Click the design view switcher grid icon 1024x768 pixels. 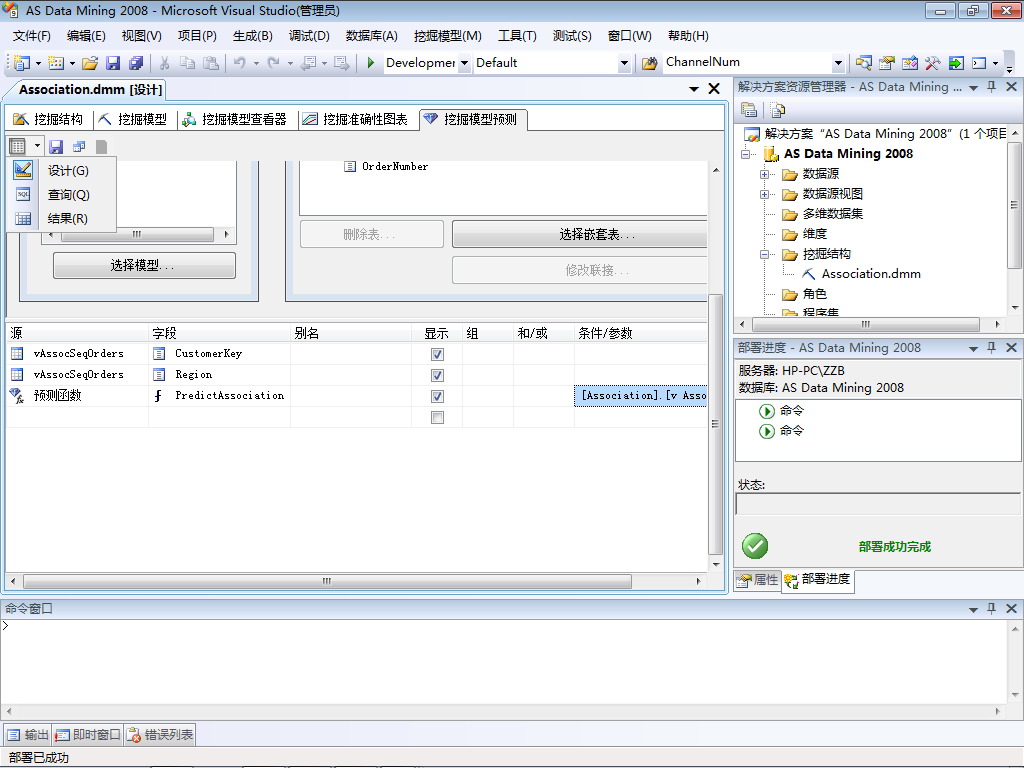(18, 146)
